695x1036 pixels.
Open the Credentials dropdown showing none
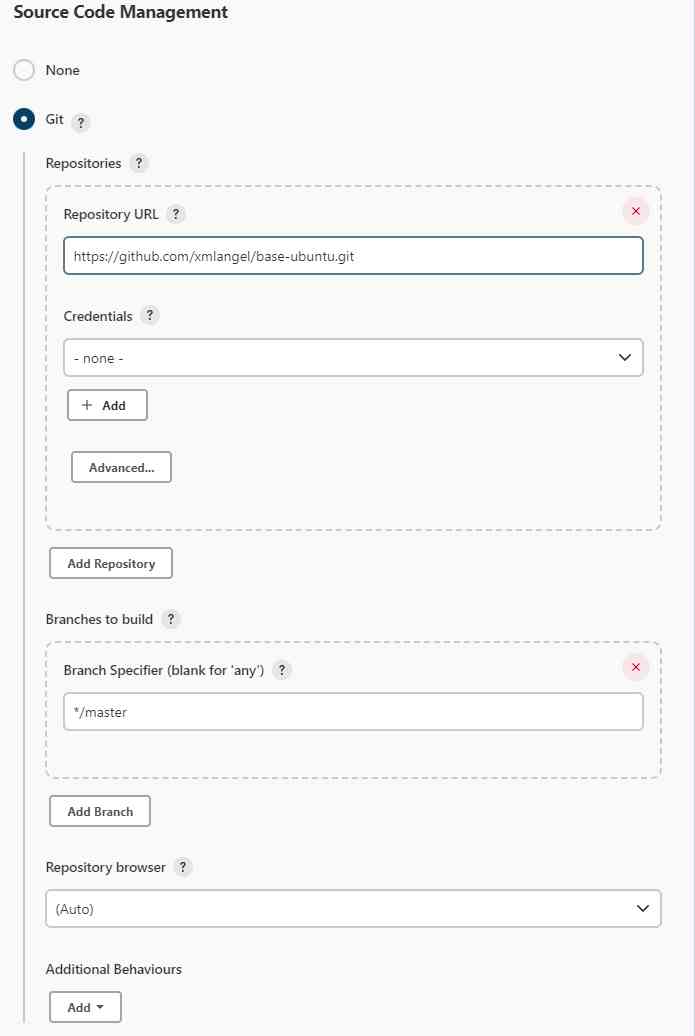point(354,357)
